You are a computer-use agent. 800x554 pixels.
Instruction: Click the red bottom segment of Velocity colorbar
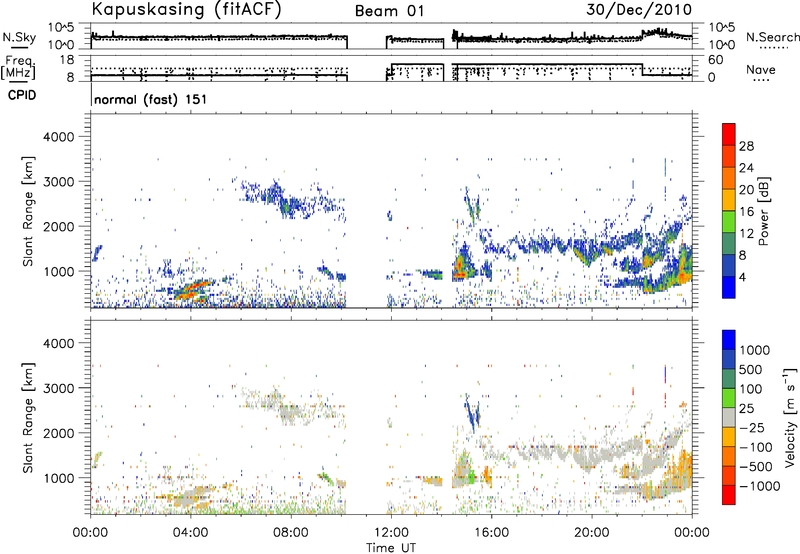coord(729,495)
